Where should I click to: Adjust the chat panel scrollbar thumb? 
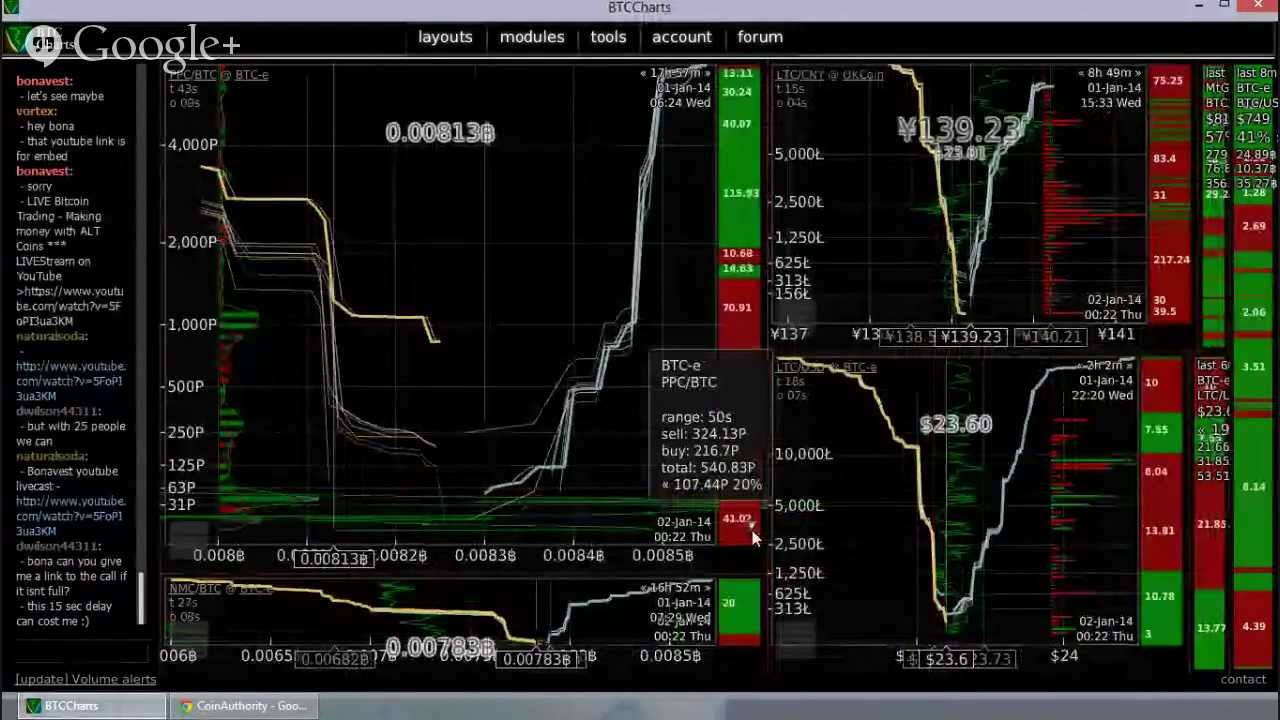[x=142, y=599]
